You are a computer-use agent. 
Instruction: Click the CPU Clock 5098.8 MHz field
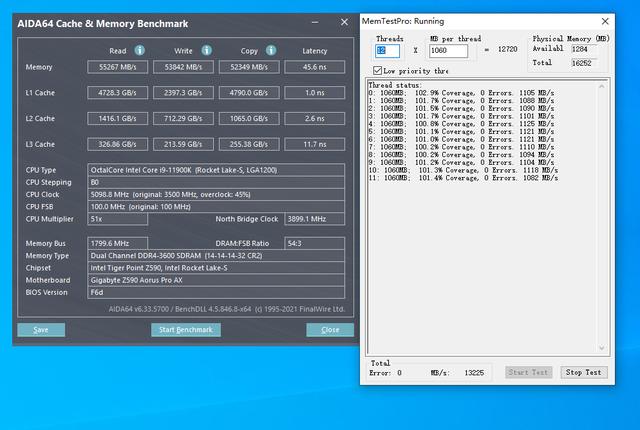coord(216,194)
